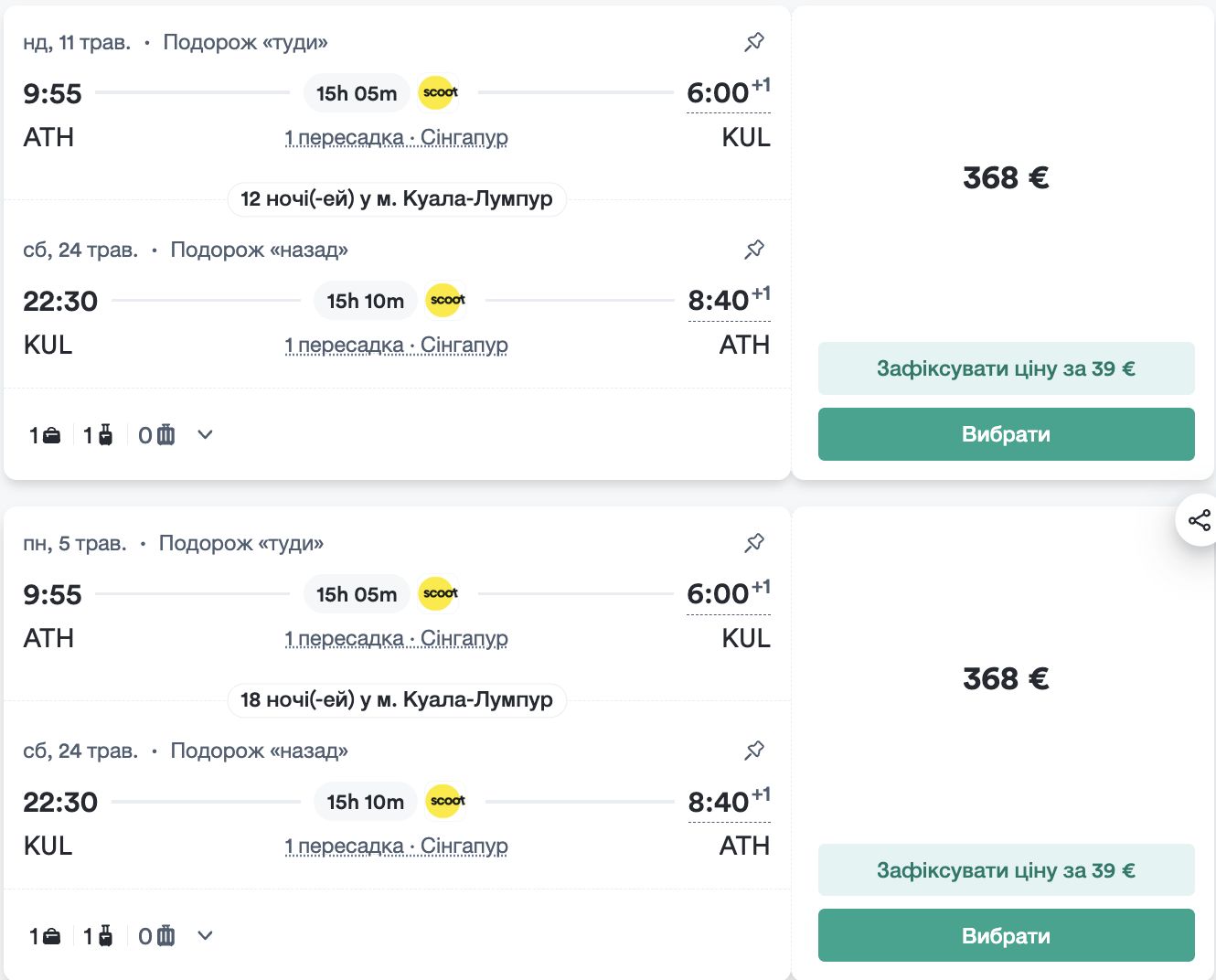
Task: Lock price for 39 € on first result
Action: click(x=1006, y=368)
